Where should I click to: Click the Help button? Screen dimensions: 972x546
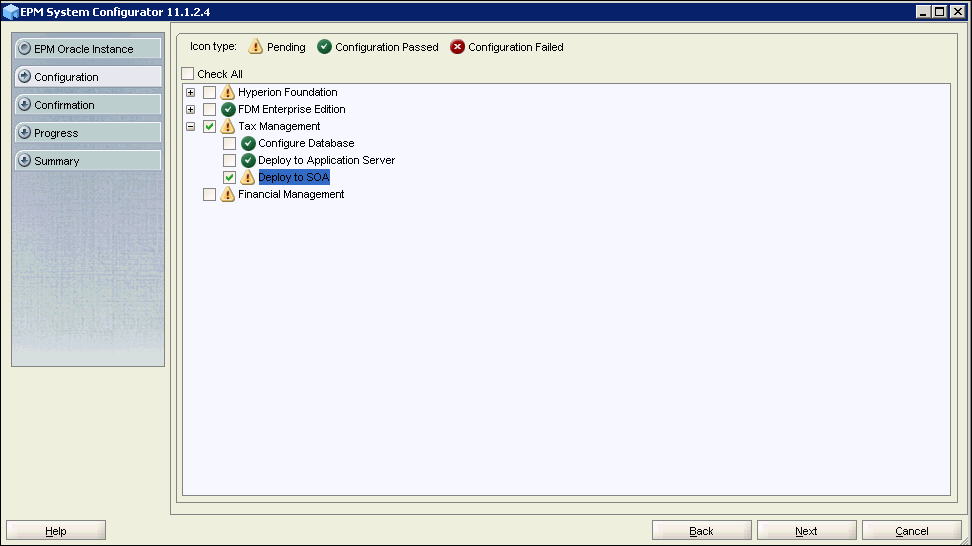(x=56, y=531)
